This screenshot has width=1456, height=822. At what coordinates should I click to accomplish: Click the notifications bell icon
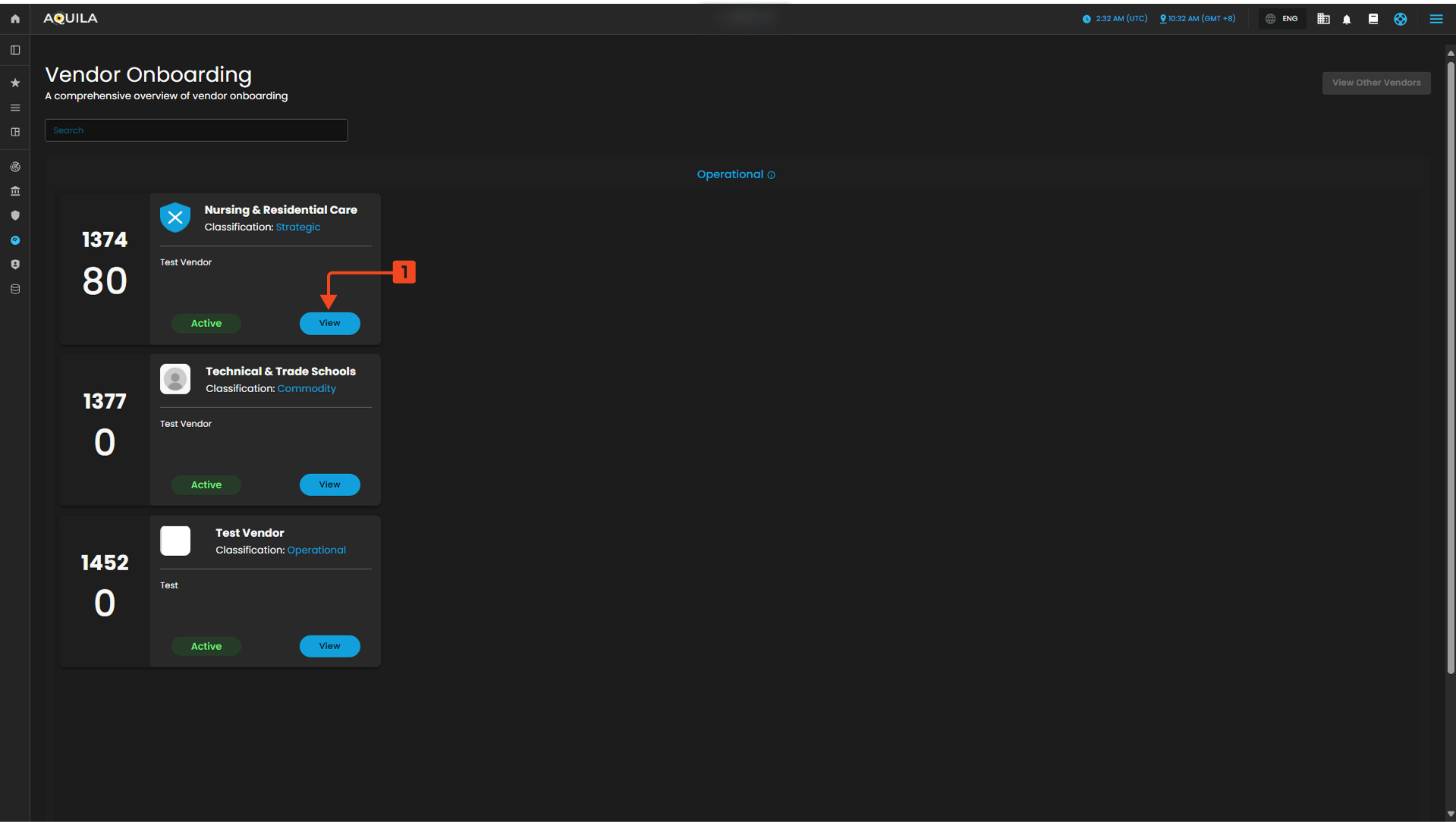[x=1347, y=19]
